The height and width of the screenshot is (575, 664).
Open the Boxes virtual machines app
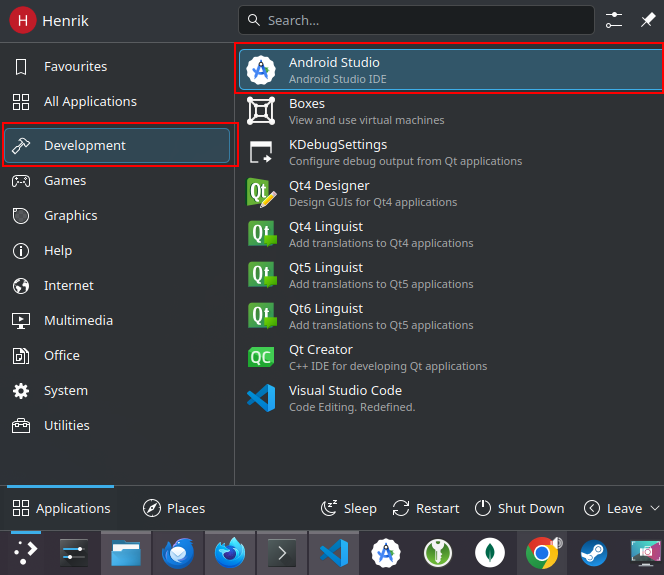pyautogui.click(x=451, y=111)
